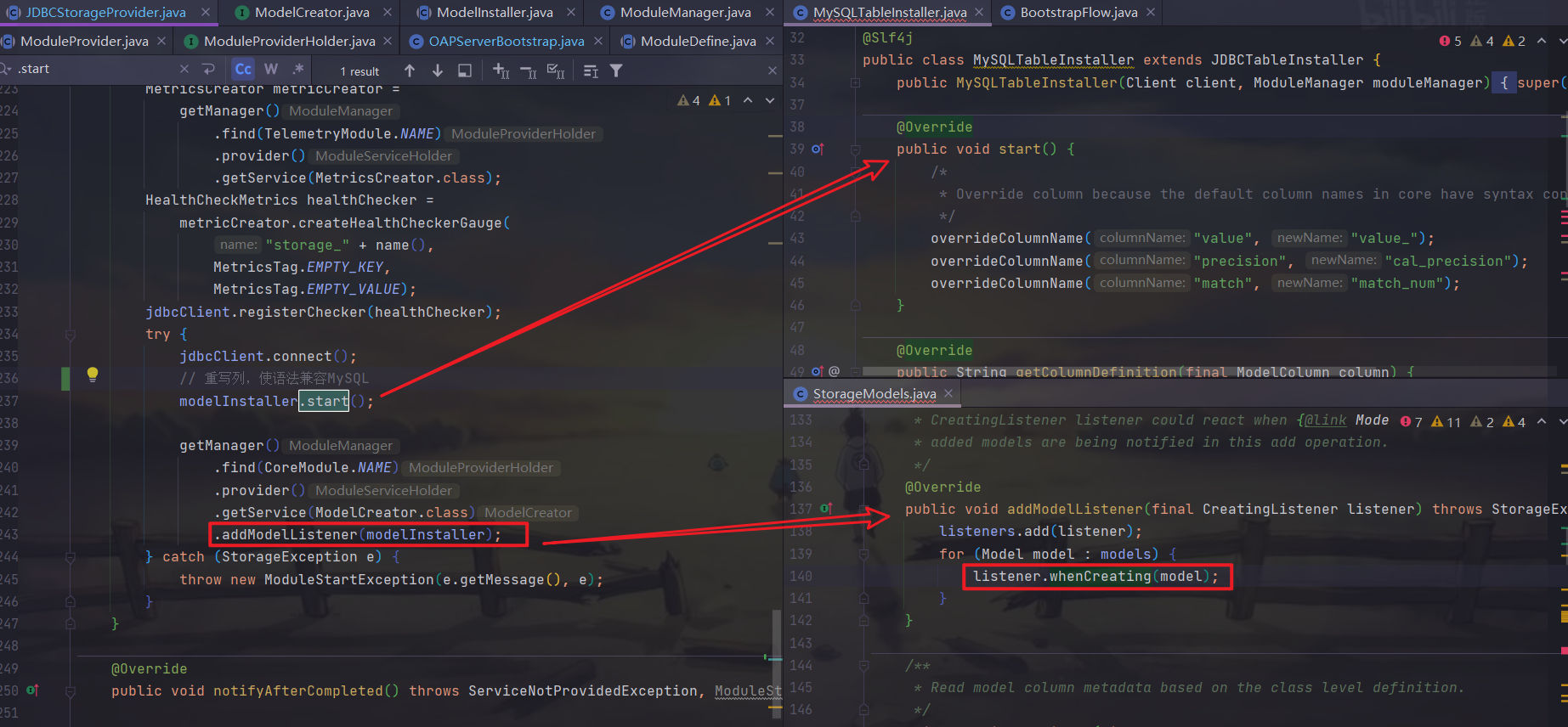Click gutter icon beside getColumnDefinition line 49
Viewport: 1568px width, 727px height.
[x=818, y=372]
